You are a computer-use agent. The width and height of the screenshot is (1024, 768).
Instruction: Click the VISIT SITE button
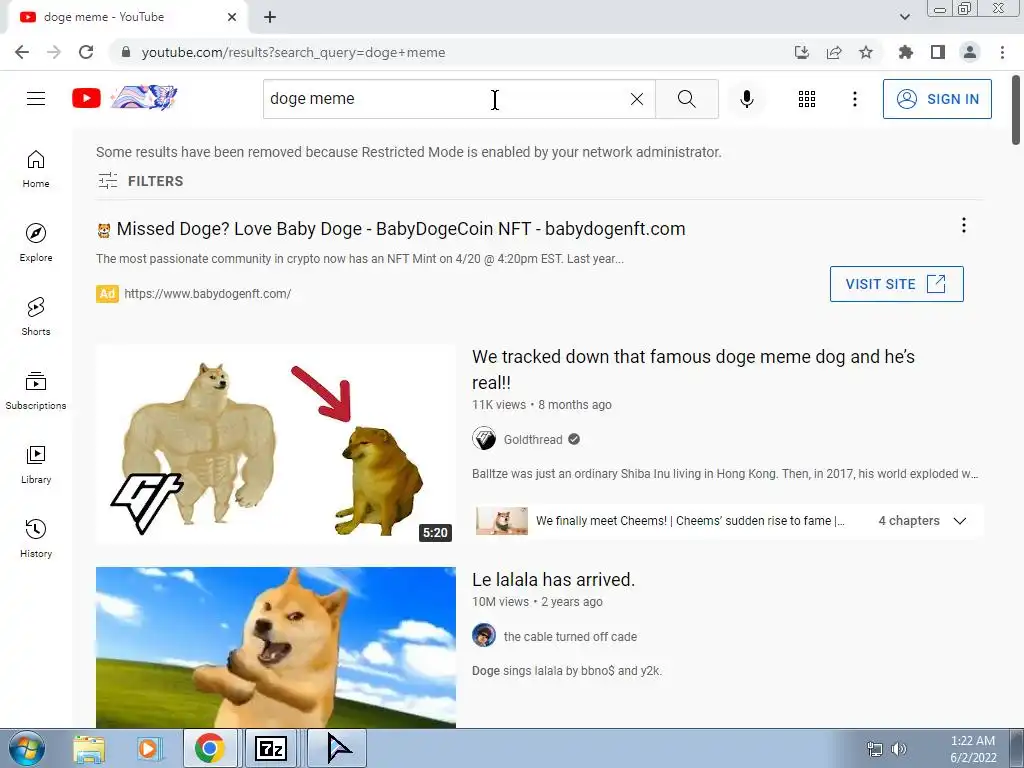click(x=896, y=284)
